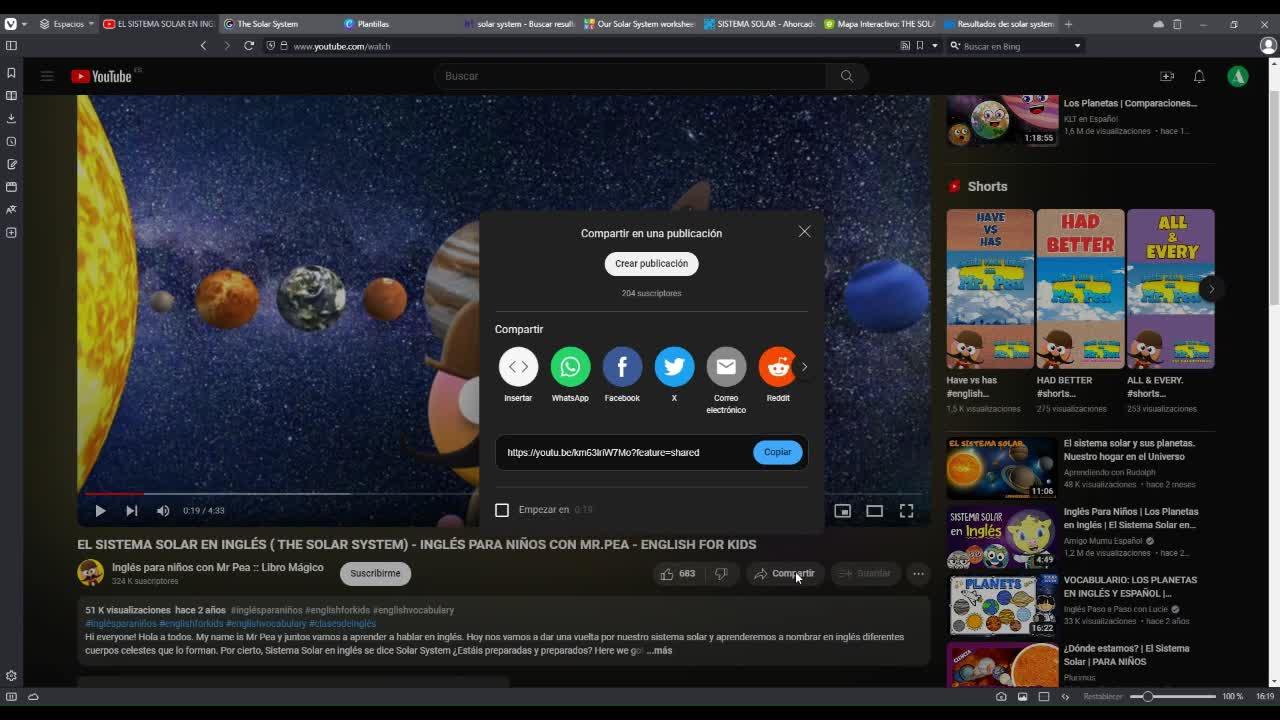Click the Buscar en Bing search field
The image size is (1280, 720).
coord(1016,46)
